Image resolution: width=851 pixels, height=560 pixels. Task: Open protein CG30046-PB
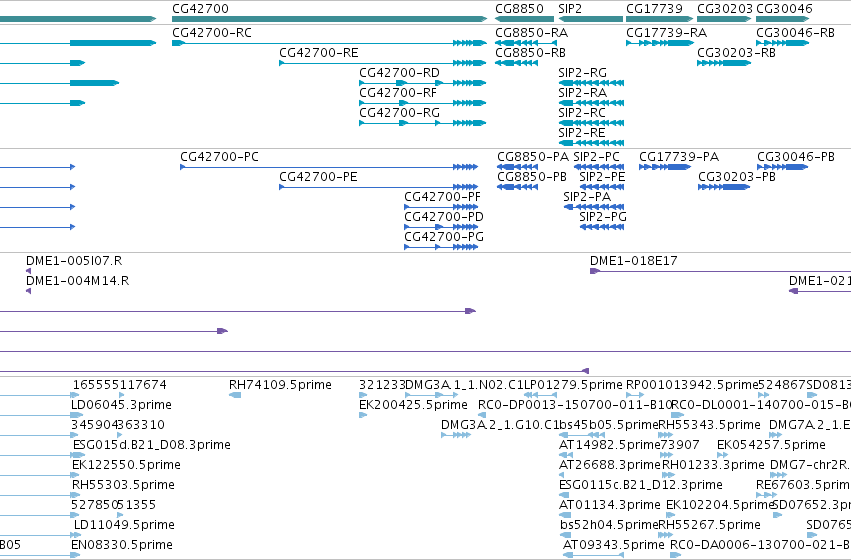coord(783,167)
